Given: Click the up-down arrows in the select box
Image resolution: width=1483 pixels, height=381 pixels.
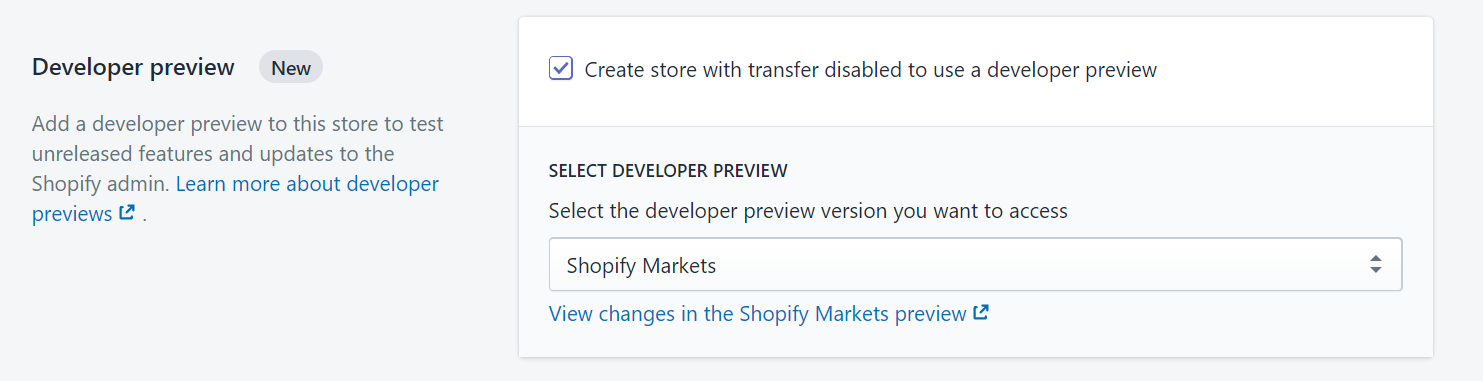Looking at the screenshot, I should (1375, 265).
